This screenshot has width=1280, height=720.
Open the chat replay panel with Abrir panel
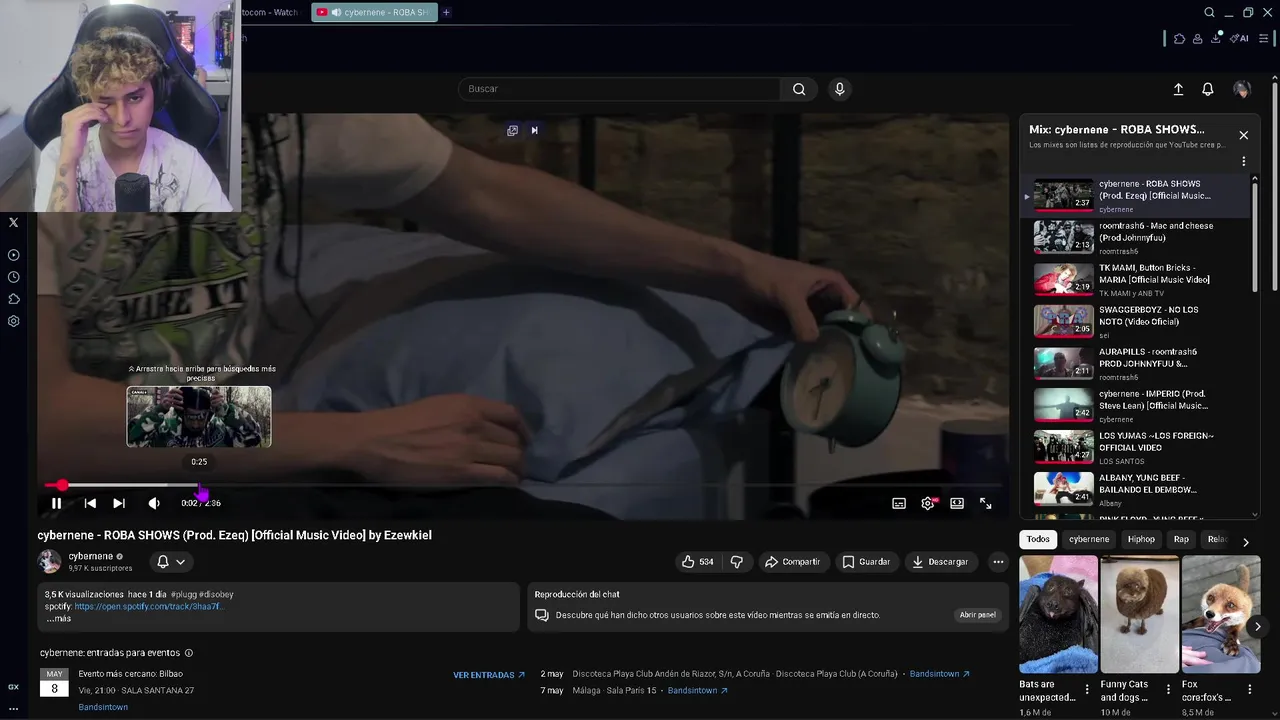[977, 615]
